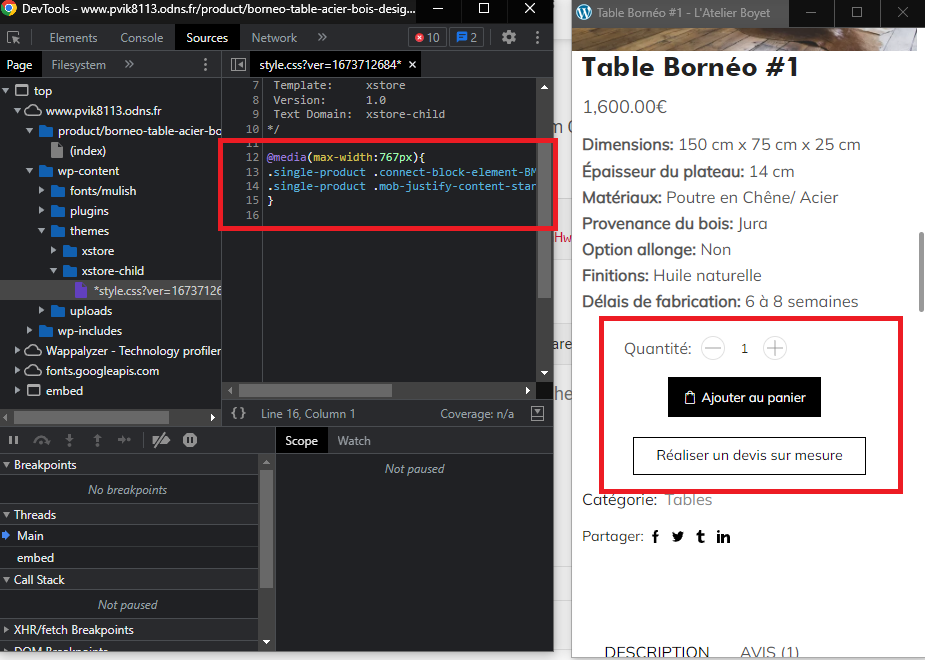The height and width of the screenshot is (660, 925).
Task: Click Ajouter au panier button
Action: click(744, 397)
